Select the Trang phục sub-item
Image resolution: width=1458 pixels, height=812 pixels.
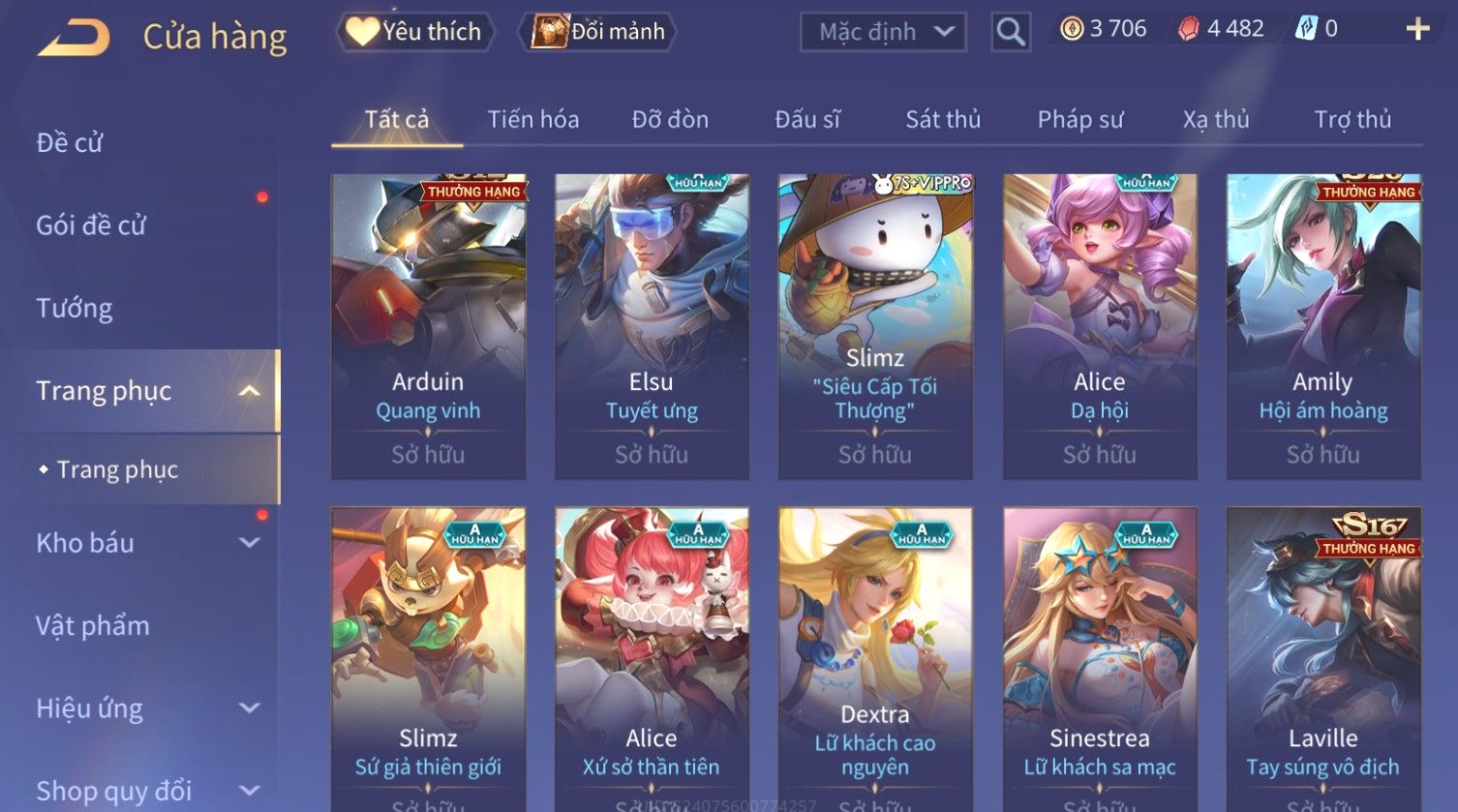point(117,469)
